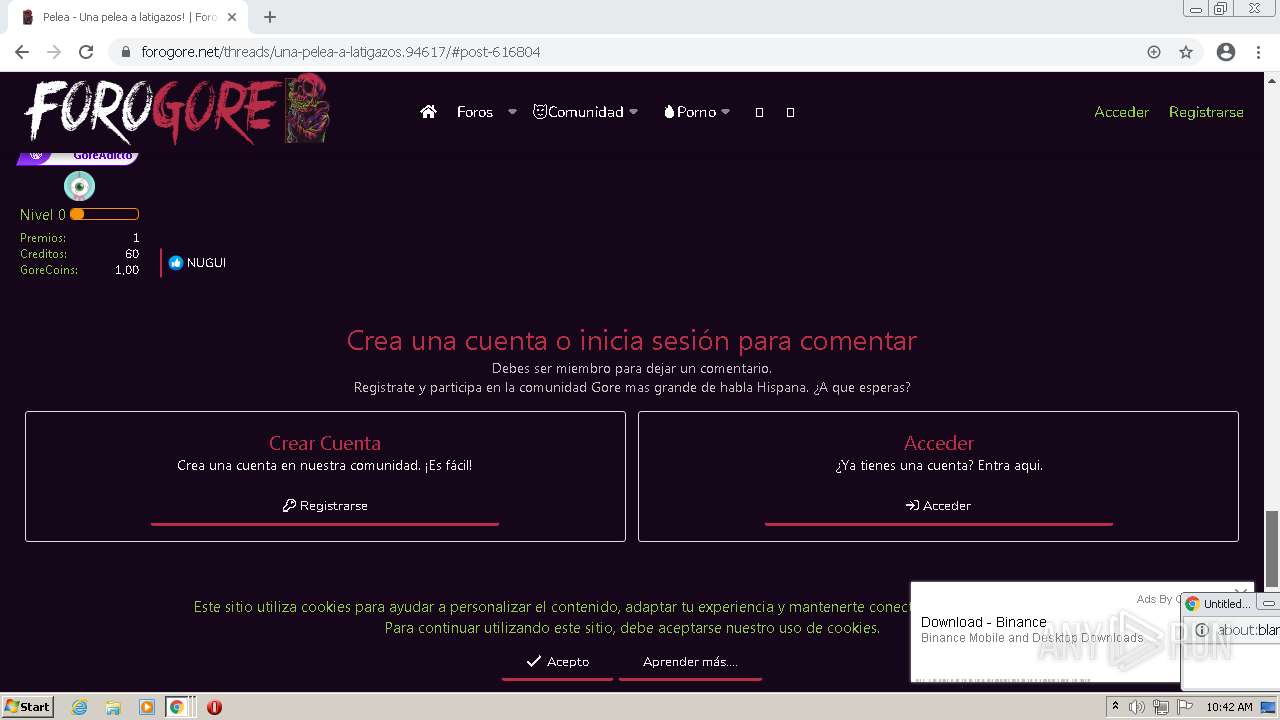Click the install/add icon in the address bar

[1154, 52]
